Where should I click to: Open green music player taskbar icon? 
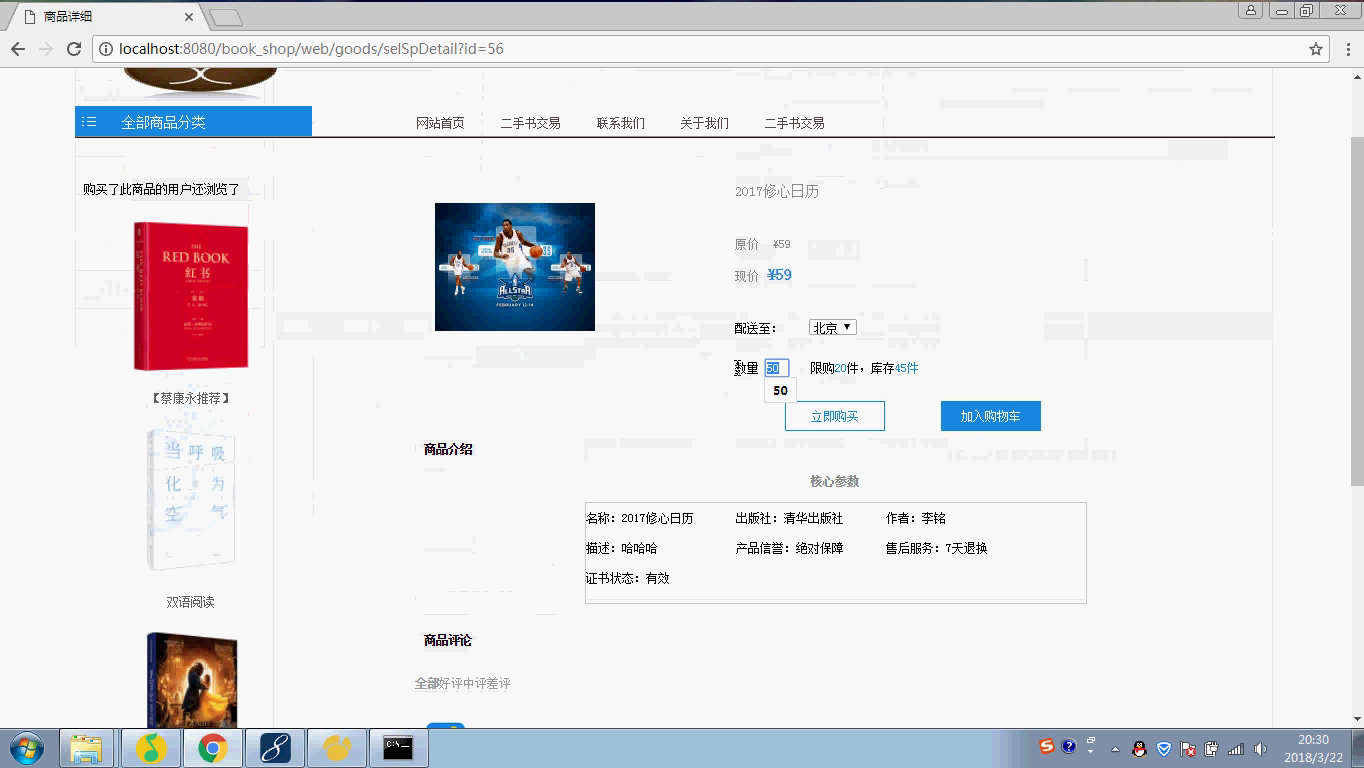click(150, 748)
